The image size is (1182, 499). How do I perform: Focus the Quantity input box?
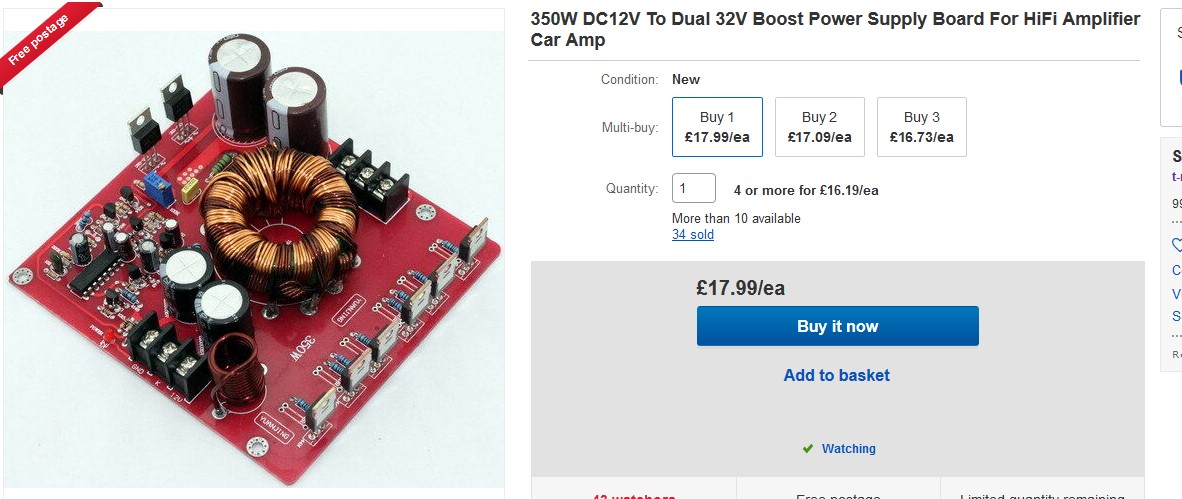coord(694,188)
